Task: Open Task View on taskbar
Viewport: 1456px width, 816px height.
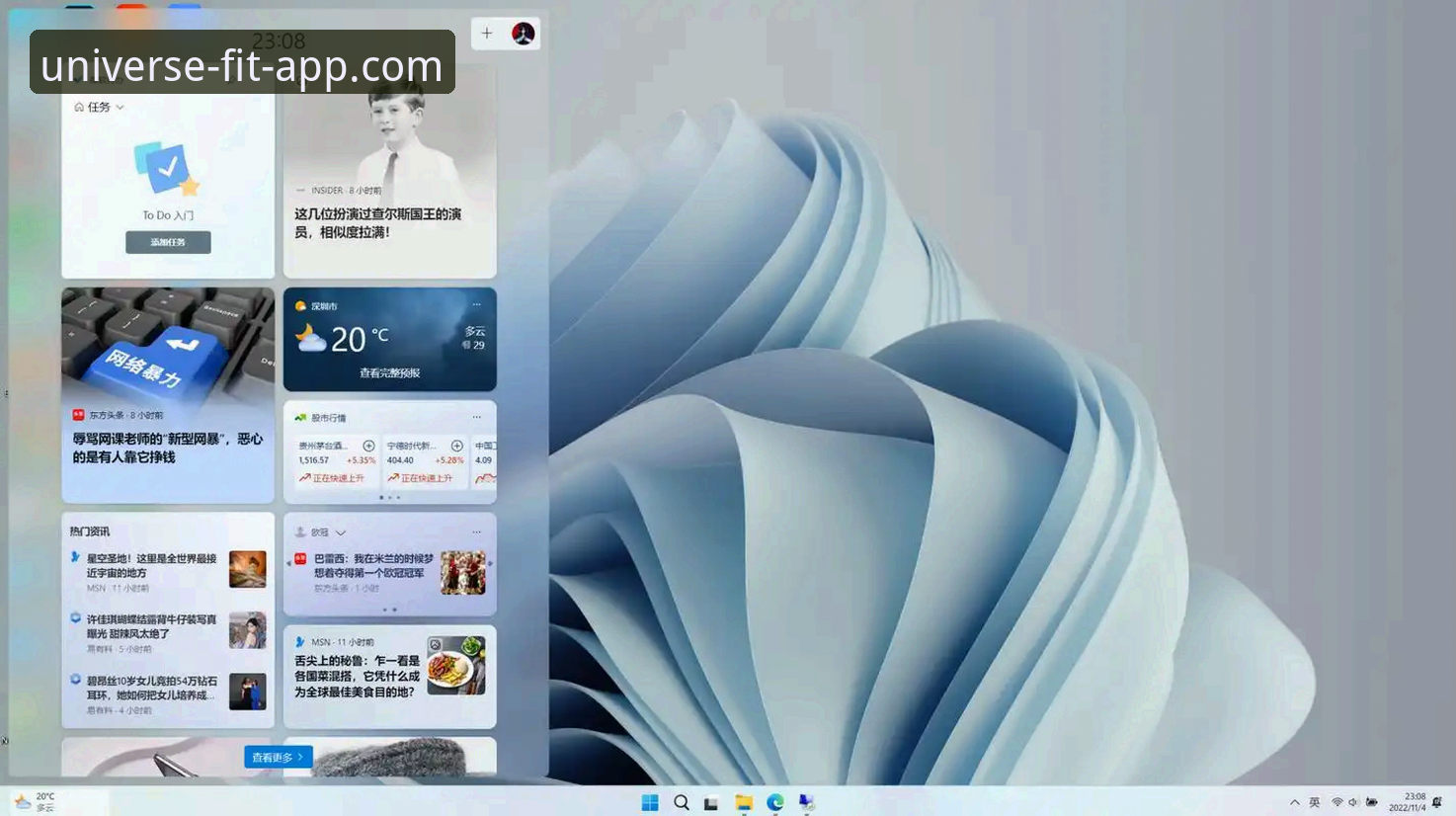Action: coord(711,802)
